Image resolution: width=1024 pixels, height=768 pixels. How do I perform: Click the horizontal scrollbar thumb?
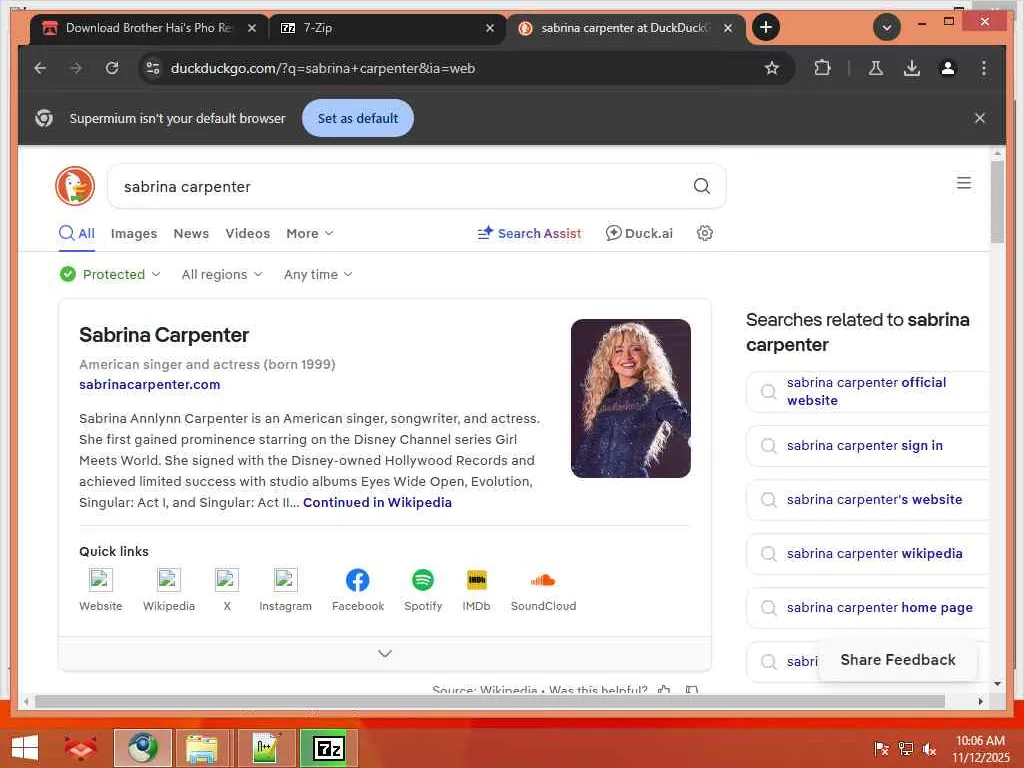pos(490,701)
